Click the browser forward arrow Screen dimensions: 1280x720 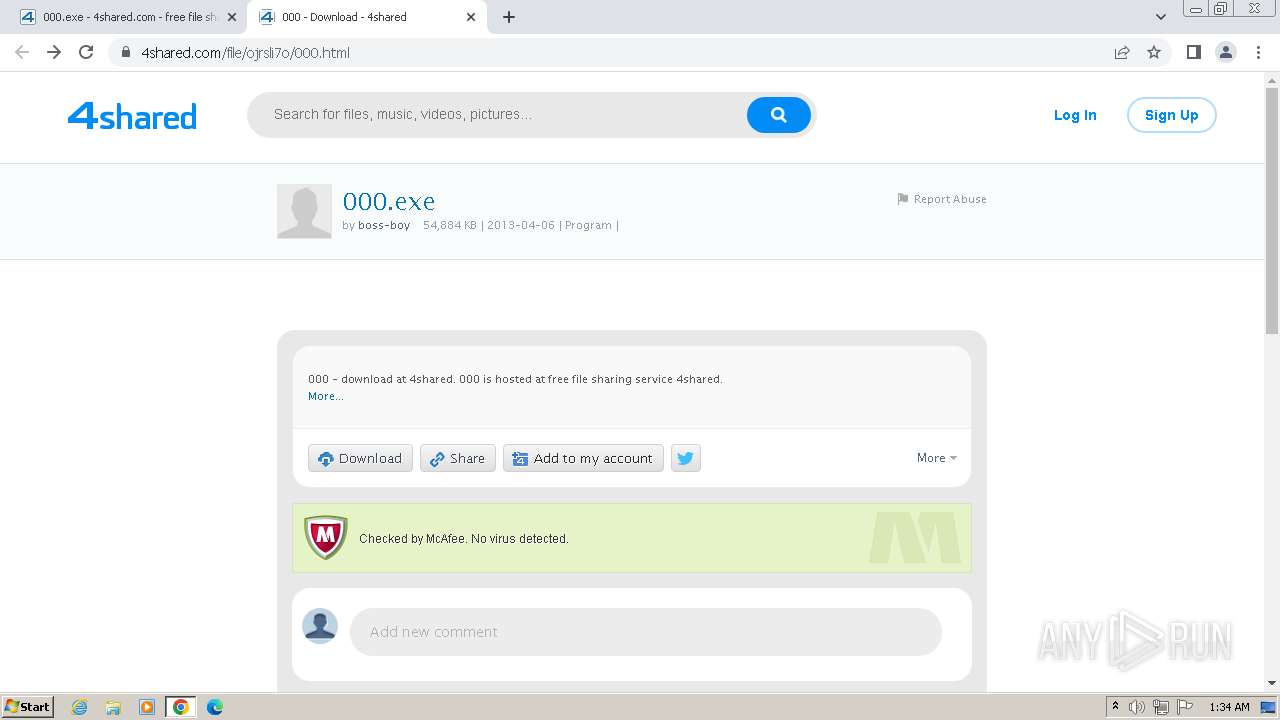pyautogui.click(x=54, y=52)
